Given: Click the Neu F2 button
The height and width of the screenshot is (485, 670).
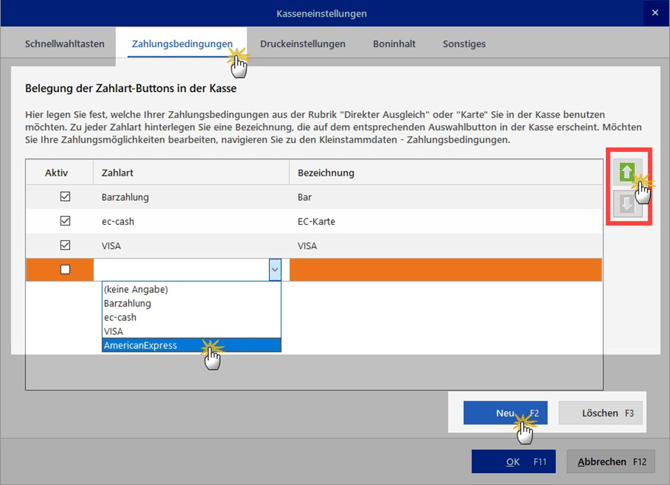Looking at the screenshot, I should click(x=506, y=413).
